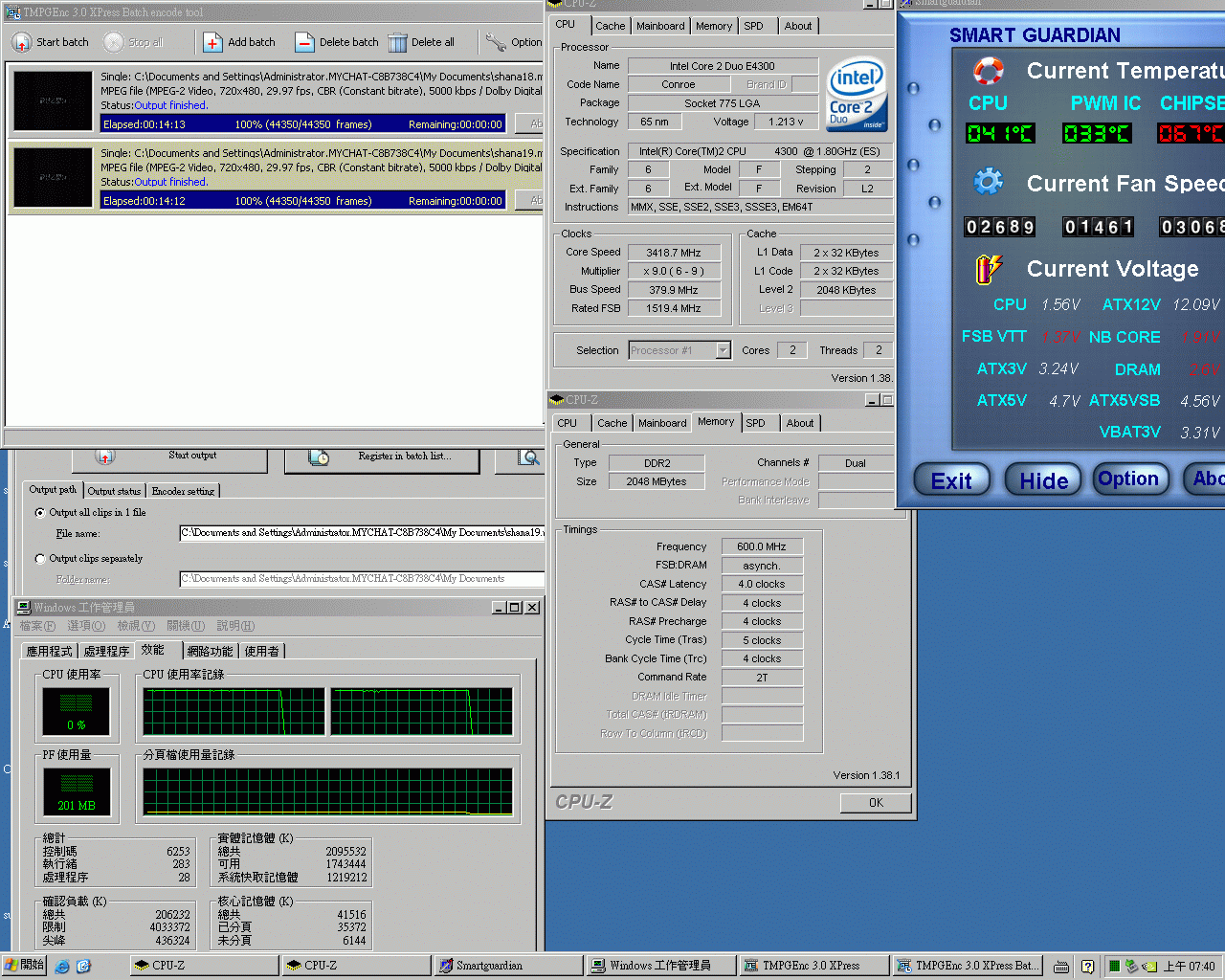Select Output clips separately option
Screen dimensions: 1225x980
point(89,559)
